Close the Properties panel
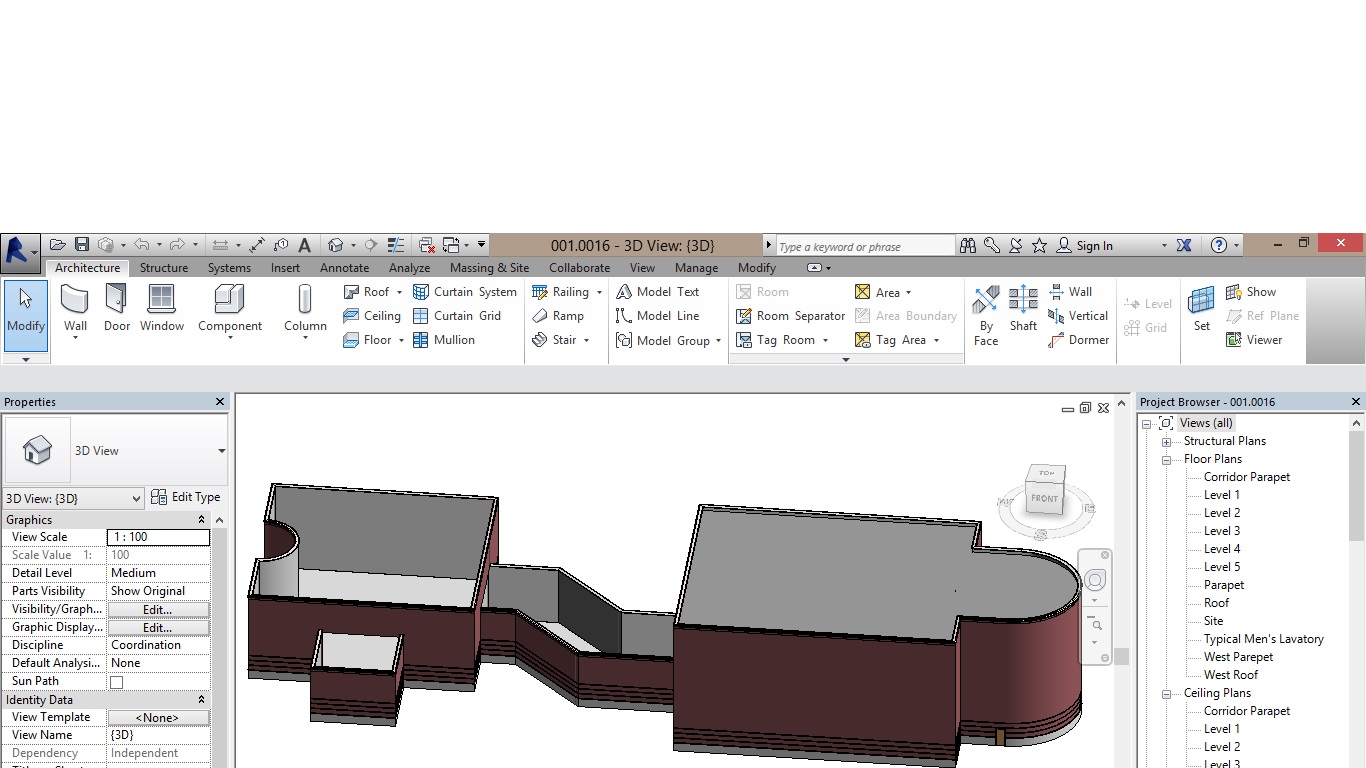 pos(220,402)
